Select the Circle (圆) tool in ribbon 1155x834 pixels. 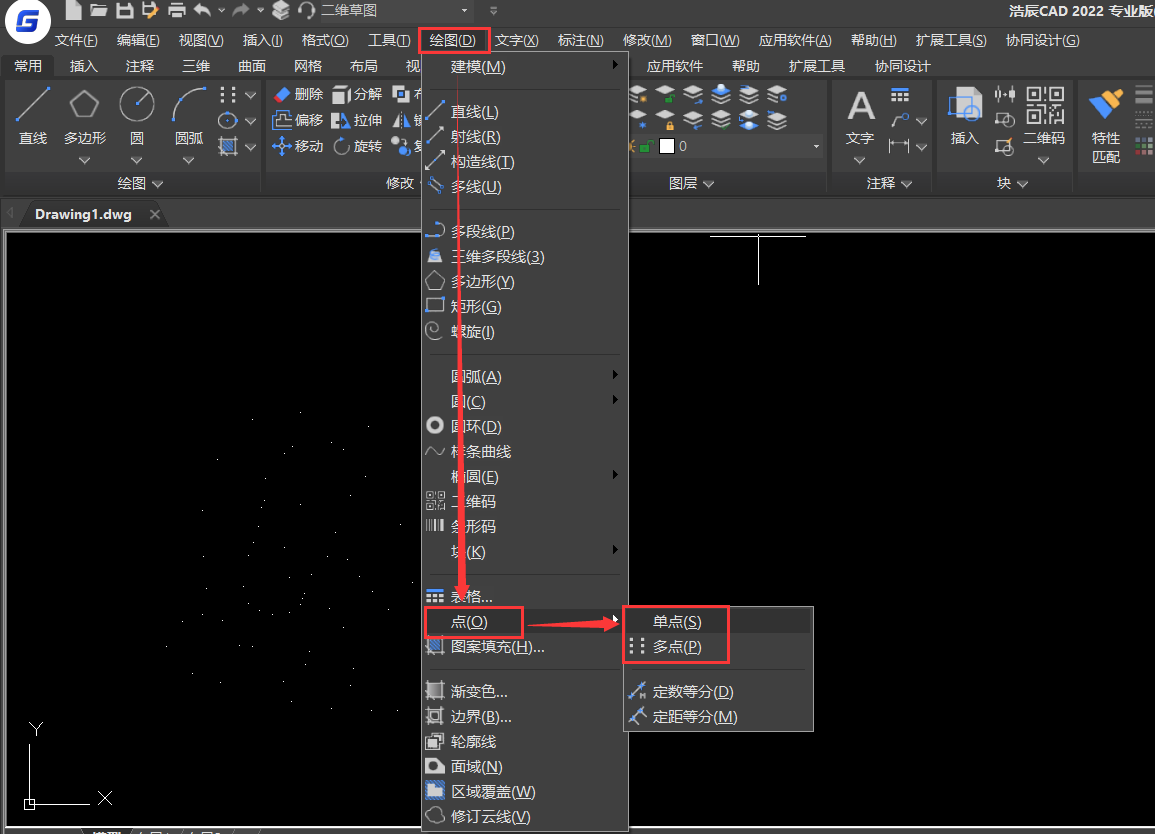click(136, 116)
